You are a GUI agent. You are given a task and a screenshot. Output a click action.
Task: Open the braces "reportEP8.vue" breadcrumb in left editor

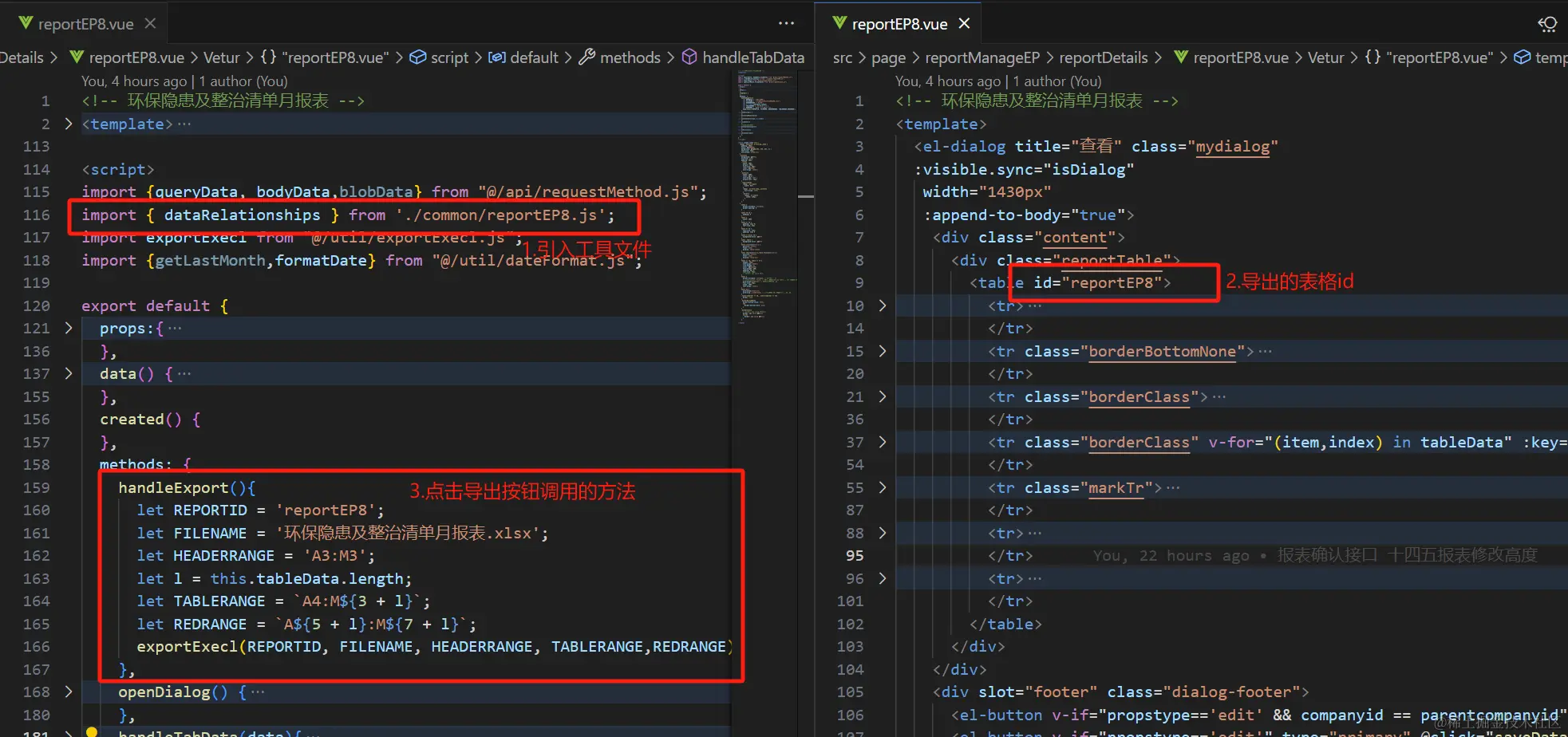(325, 57)
